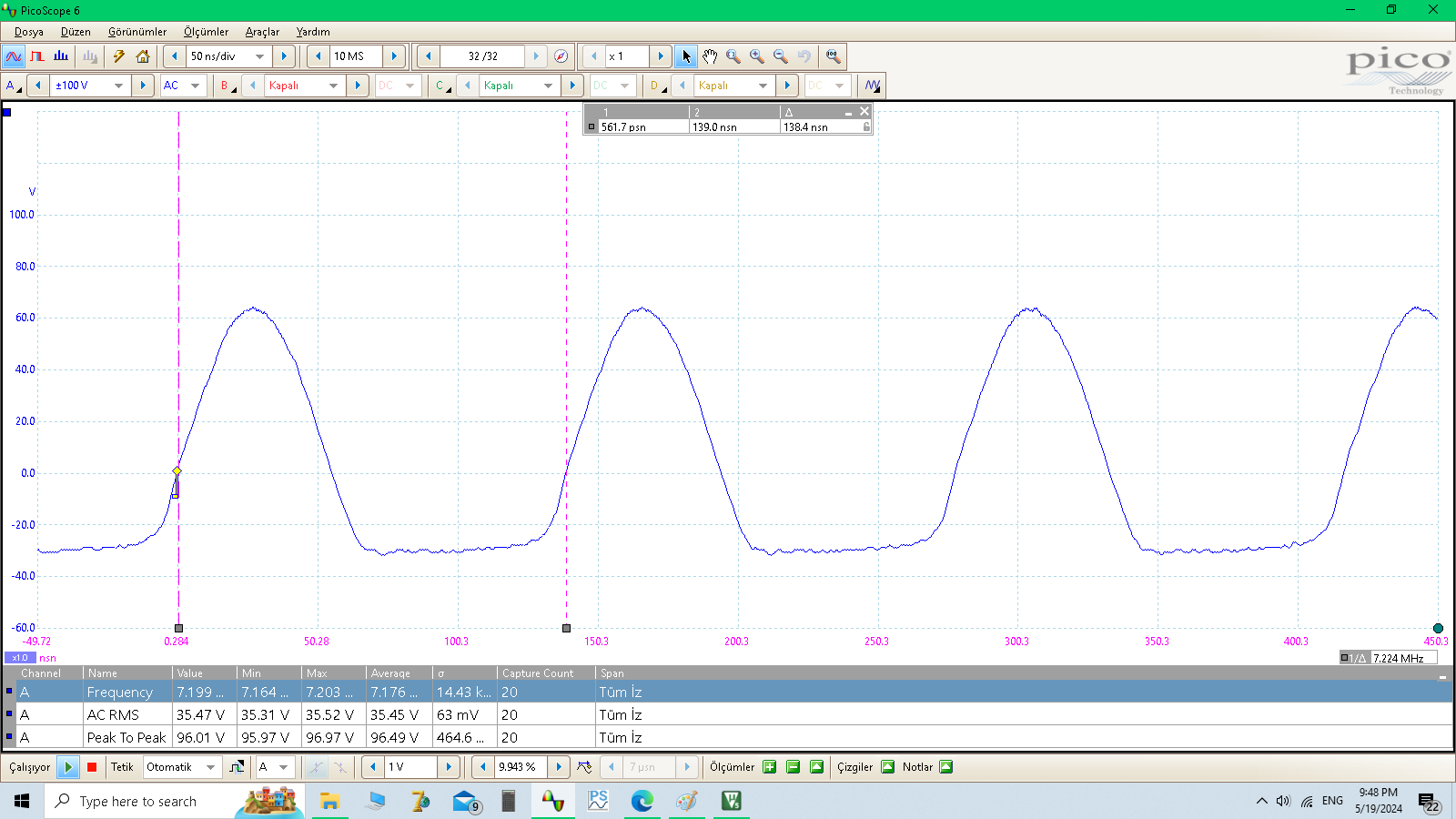Click green plus to add measurement
Image resolution: width=1456 pixels, height=819 pixels.
pyautogui.click(x=769, y=767)
